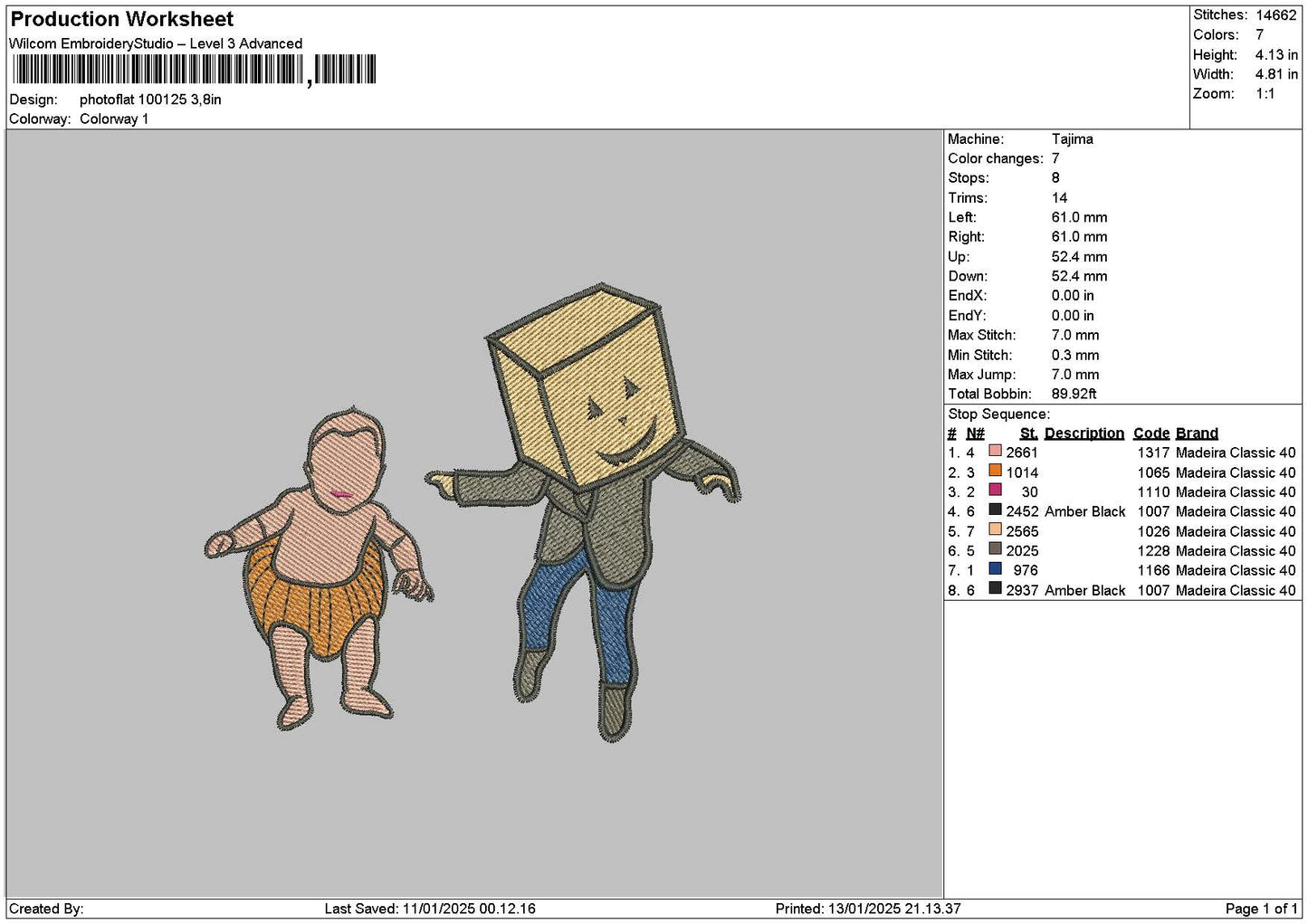Click the EndX value '0.00 in'
The image size is (1308, 924).
pyautogui.click(x=1073, y=296)
